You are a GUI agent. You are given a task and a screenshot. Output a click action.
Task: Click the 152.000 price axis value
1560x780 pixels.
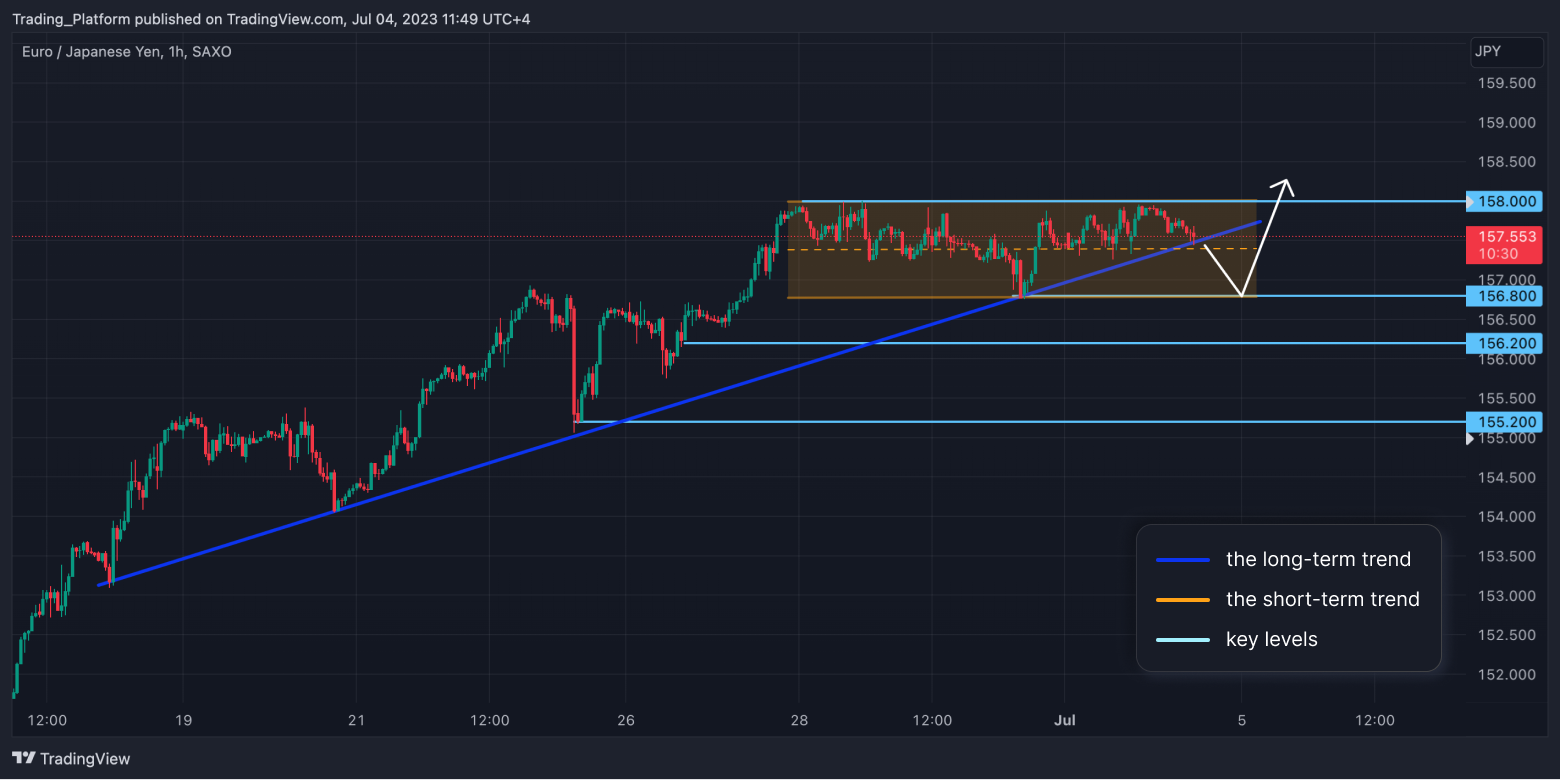(x=1507, y=675)
